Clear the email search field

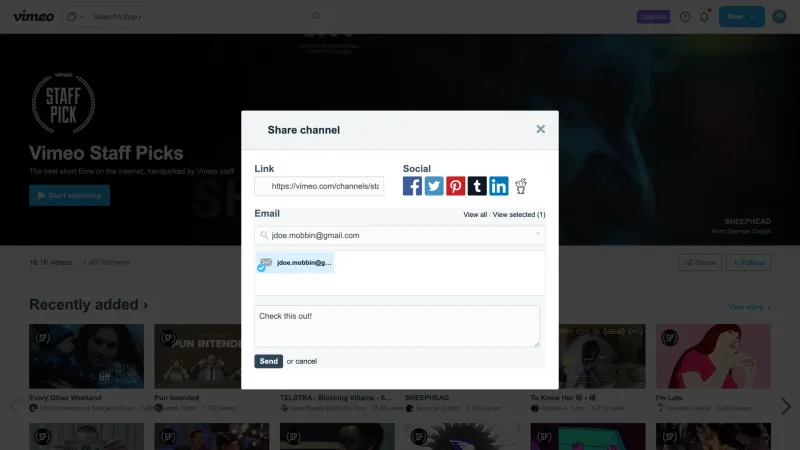pos(538,234)
